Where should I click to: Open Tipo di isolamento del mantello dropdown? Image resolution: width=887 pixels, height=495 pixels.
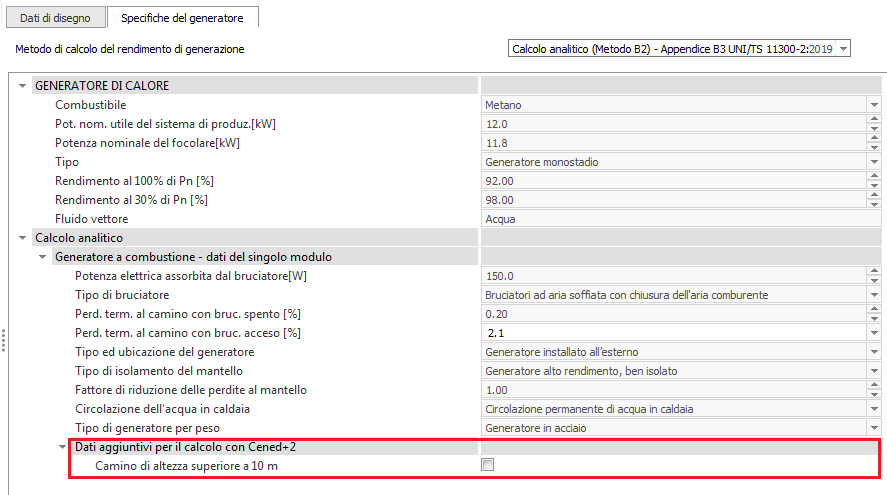pyautogui.click(x=873, y=371)
